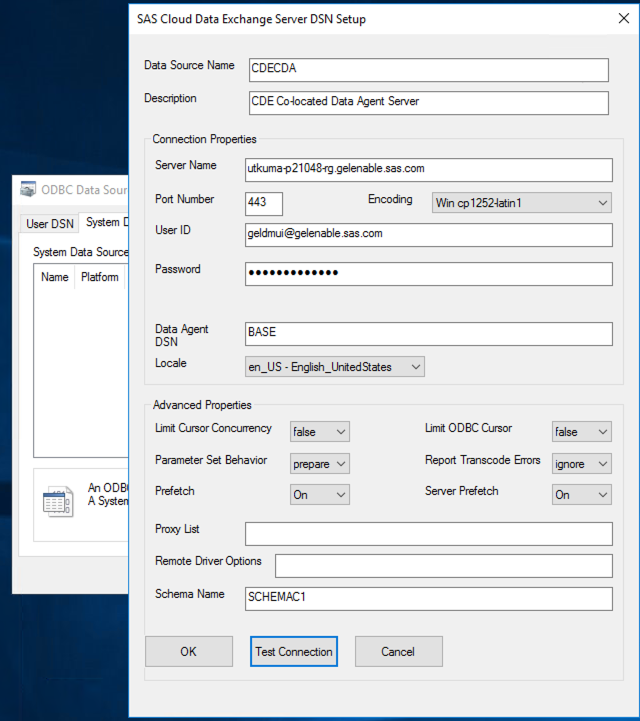Cancel the DSN setup dialog
The height and width of the screenshot is (721, 640).
398,651
